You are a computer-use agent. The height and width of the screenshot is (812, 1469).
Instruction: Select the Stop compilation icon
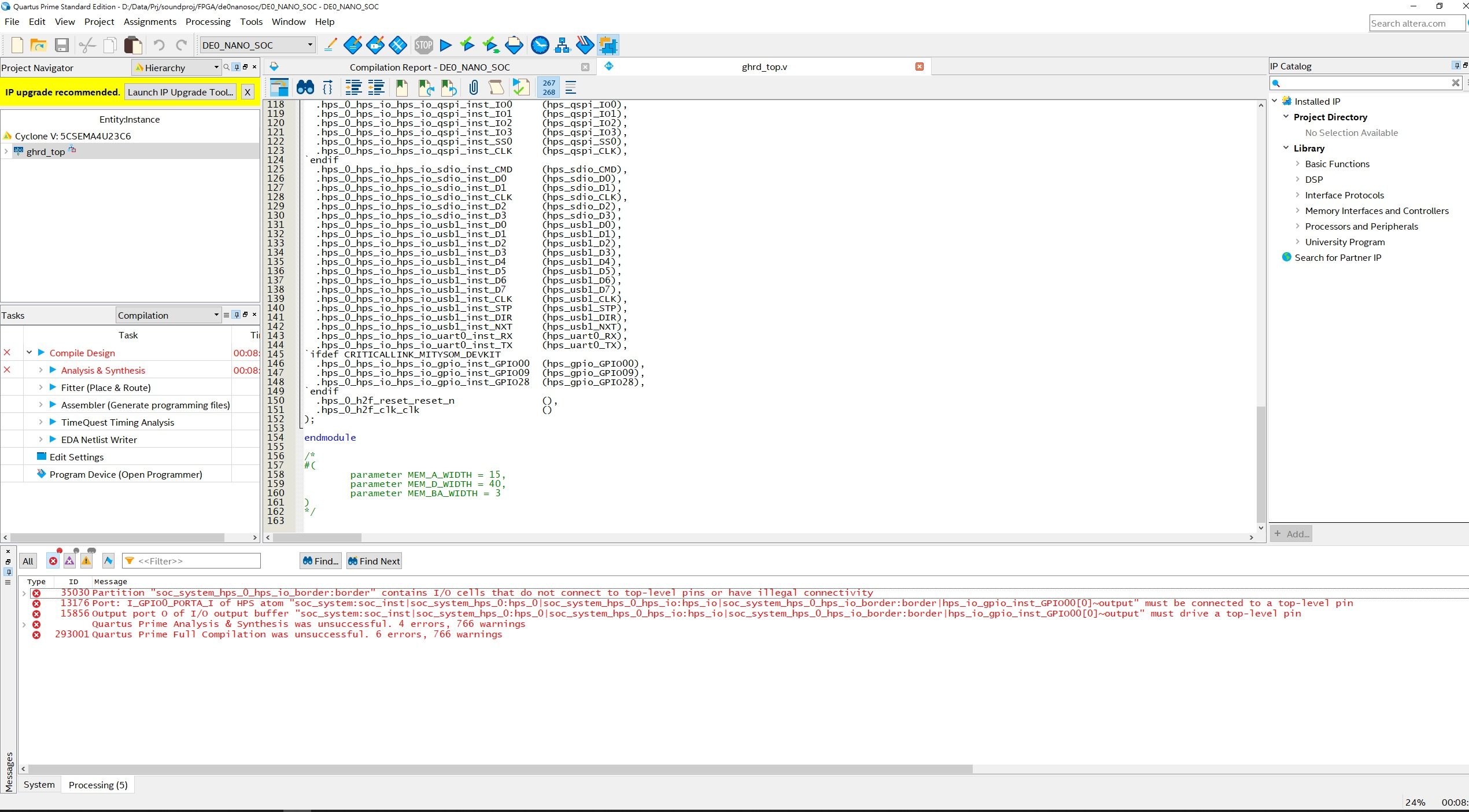click(423, 45)
